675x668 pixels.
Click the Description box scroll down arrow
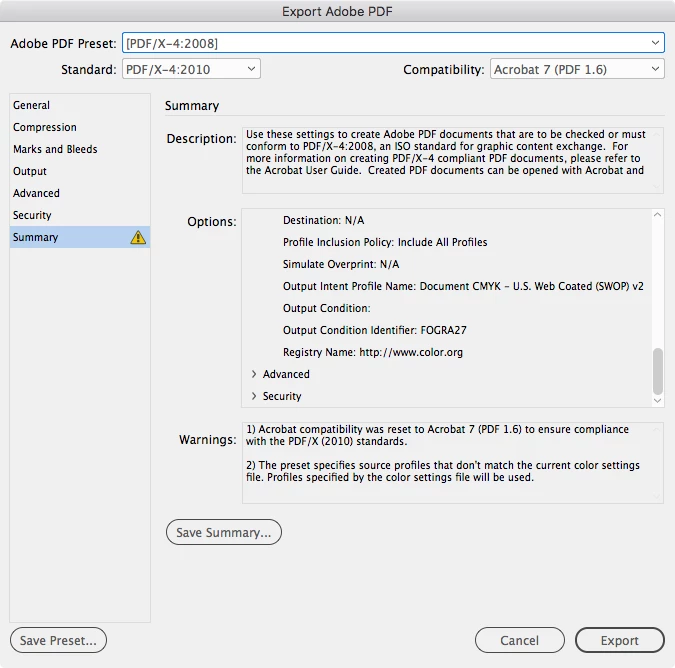click(656, 187)
